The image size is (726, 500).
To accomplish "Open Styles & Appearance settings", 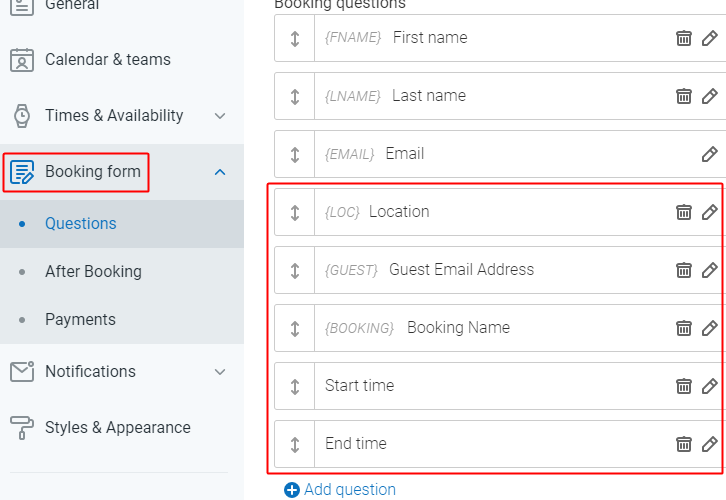I will 117,428.
